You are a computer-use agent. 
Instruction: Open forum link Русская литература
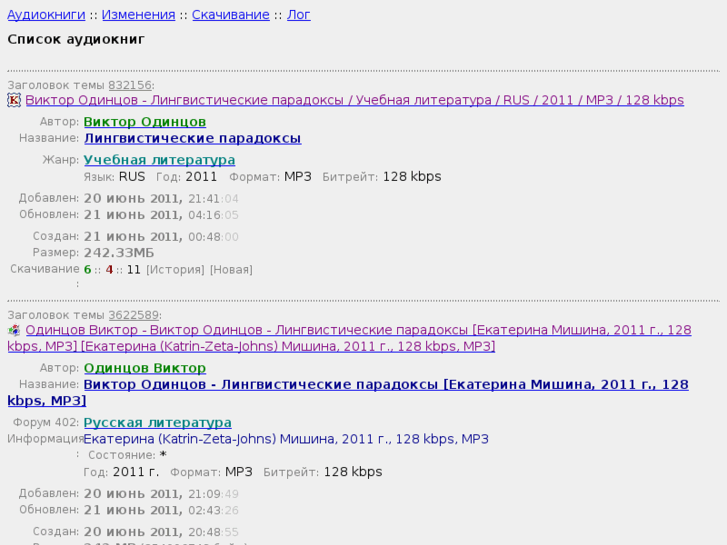point(158,423)
